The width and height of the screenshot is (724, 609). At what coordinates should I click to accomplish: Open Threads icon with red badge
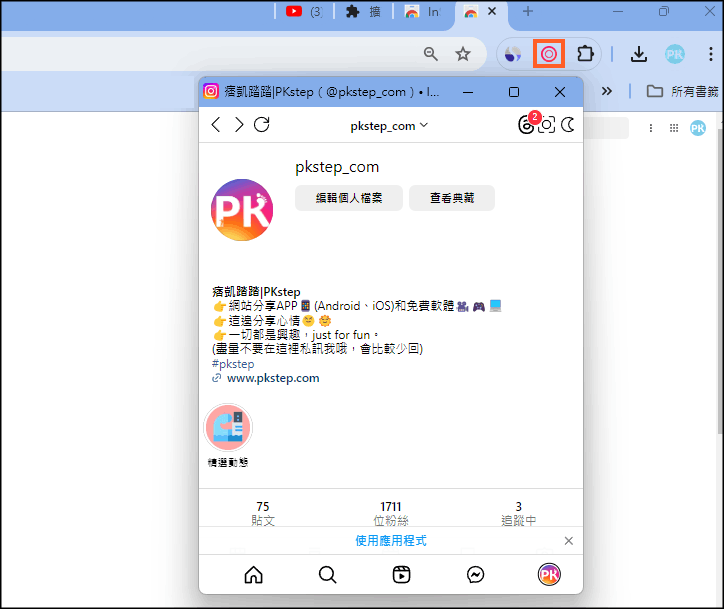tap(526, 124)
